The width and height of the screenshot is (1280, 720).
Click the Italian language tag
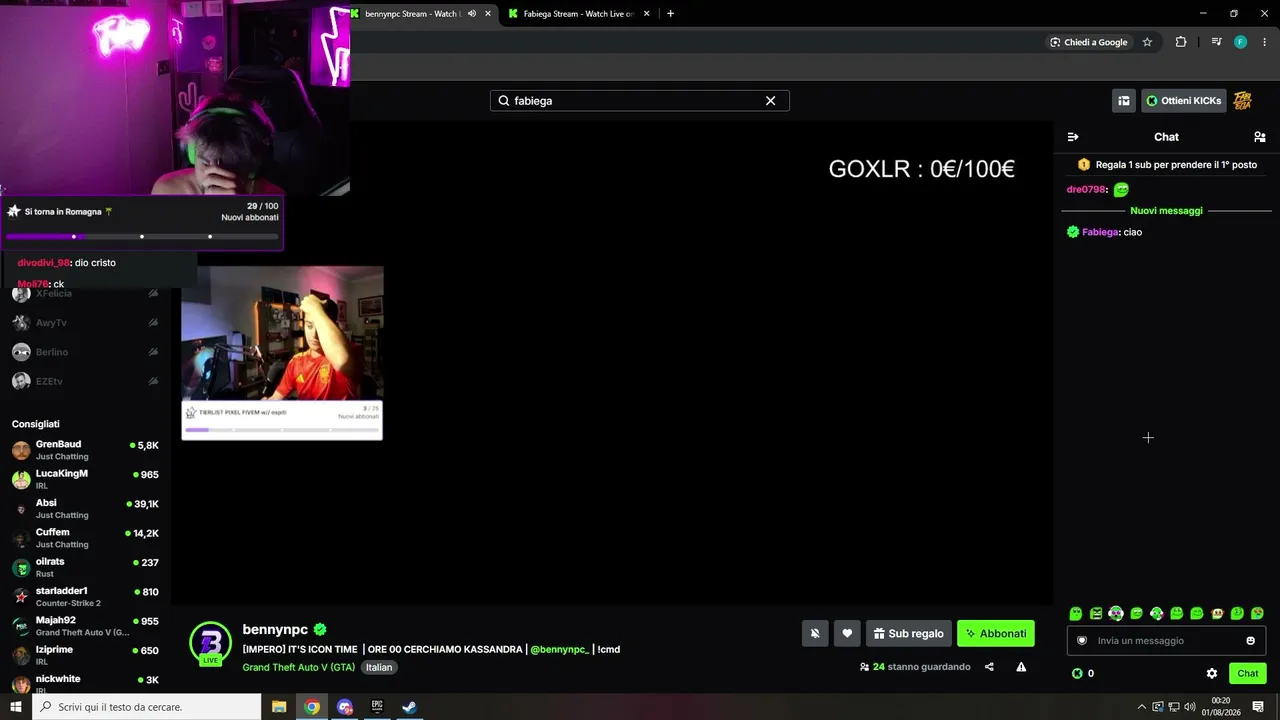pos(379,667)
